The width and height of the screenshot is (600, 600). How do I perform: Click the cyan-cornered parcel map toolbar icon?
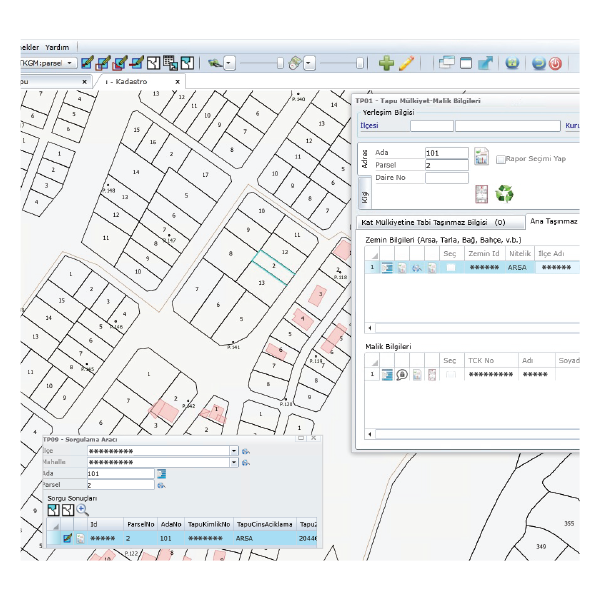[187, 63]
